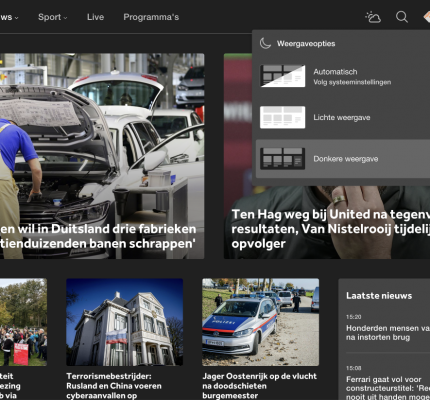Open search with the magnifier icon
Viewport: 430px width, 400px height.
pyautogui.click(x=402, y=17)
